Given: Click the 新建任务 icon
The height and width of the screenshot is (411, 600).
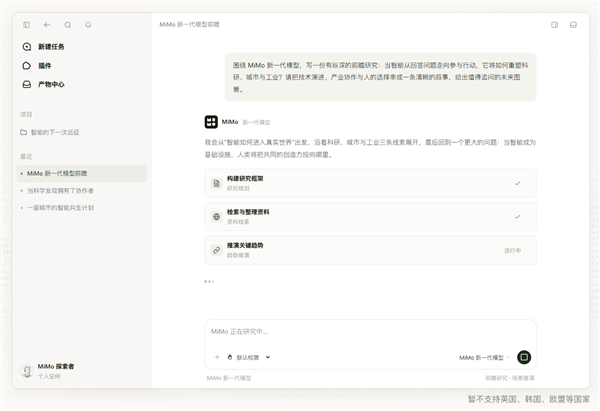Looking at the screenshot, I should point(27,47).
